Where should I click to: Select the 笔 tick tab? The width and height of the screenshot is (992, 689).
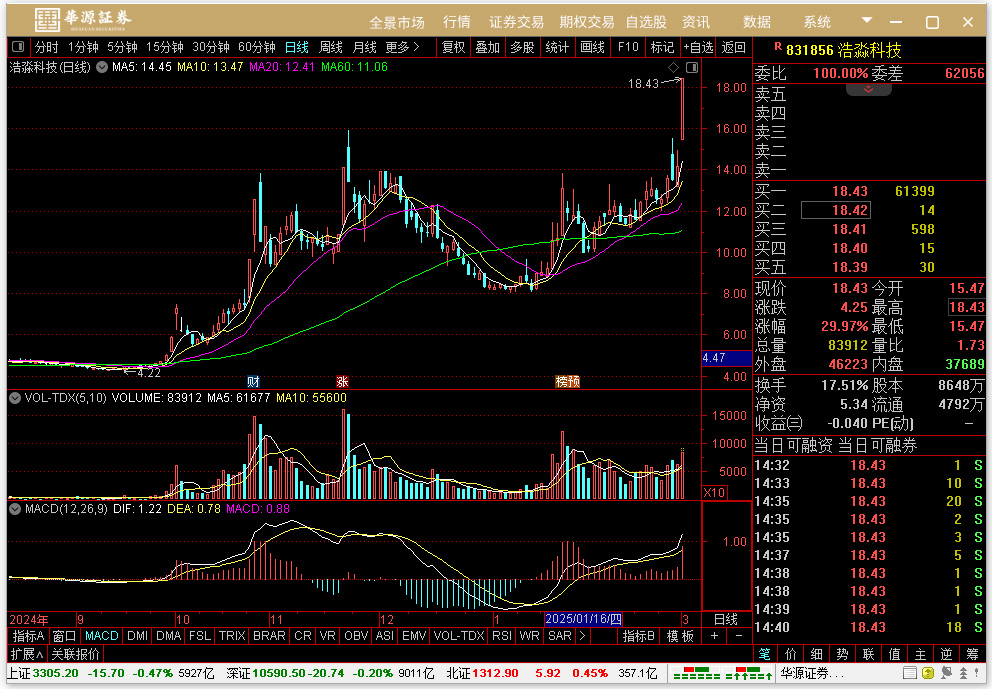click(x=765, y=654)
